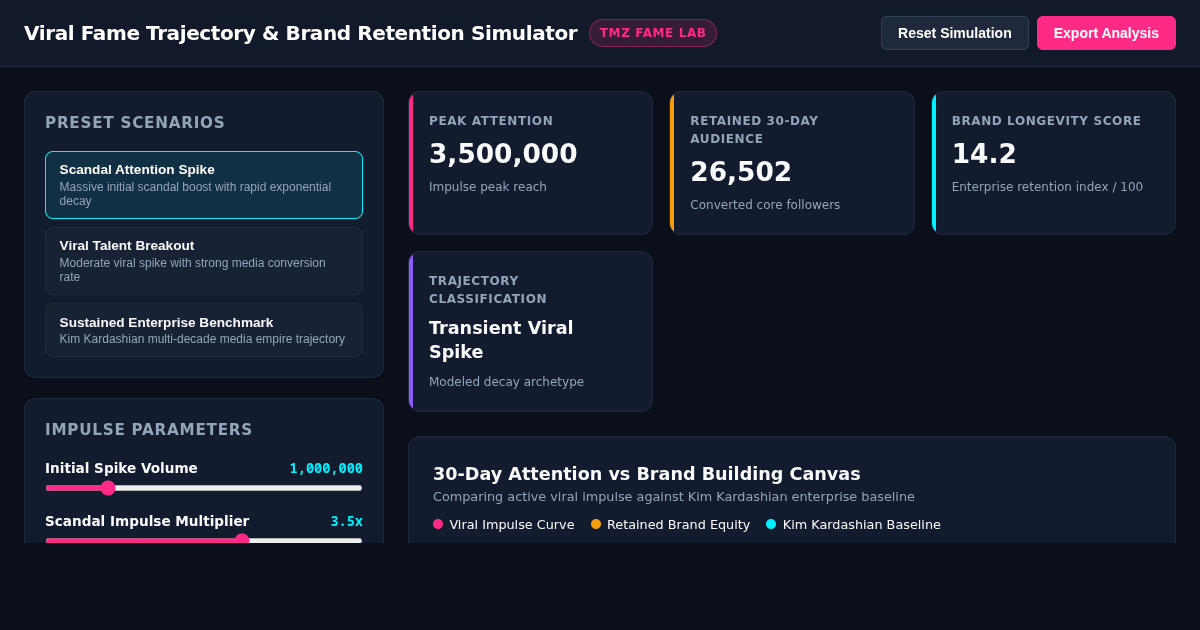Click the chart subtitle comparing Kim Kardashian baseline
The width and height of the screenshot is (1200, 630).
pos(674,497)
